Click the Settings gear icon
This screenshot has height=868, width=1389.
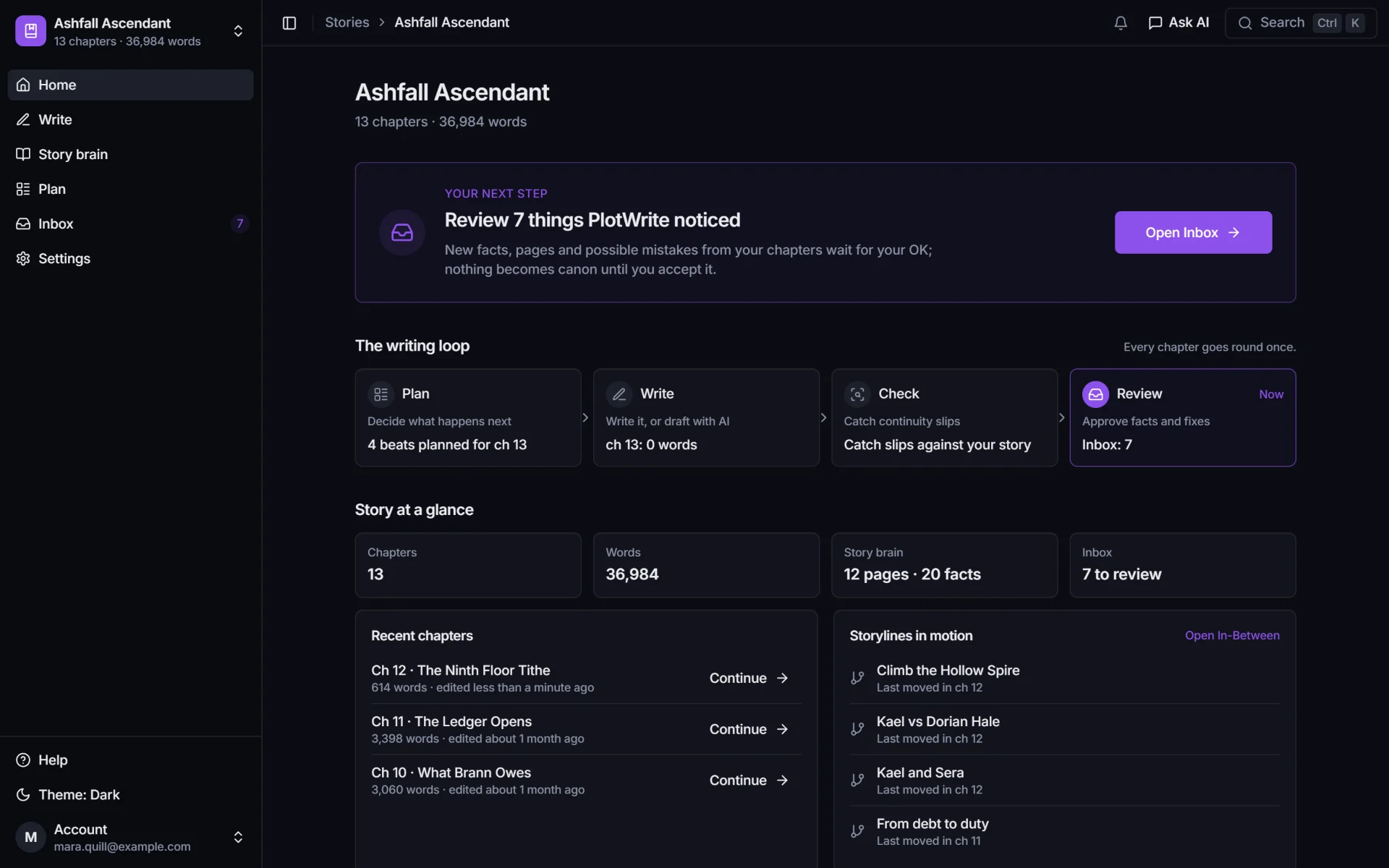(23, 258)
